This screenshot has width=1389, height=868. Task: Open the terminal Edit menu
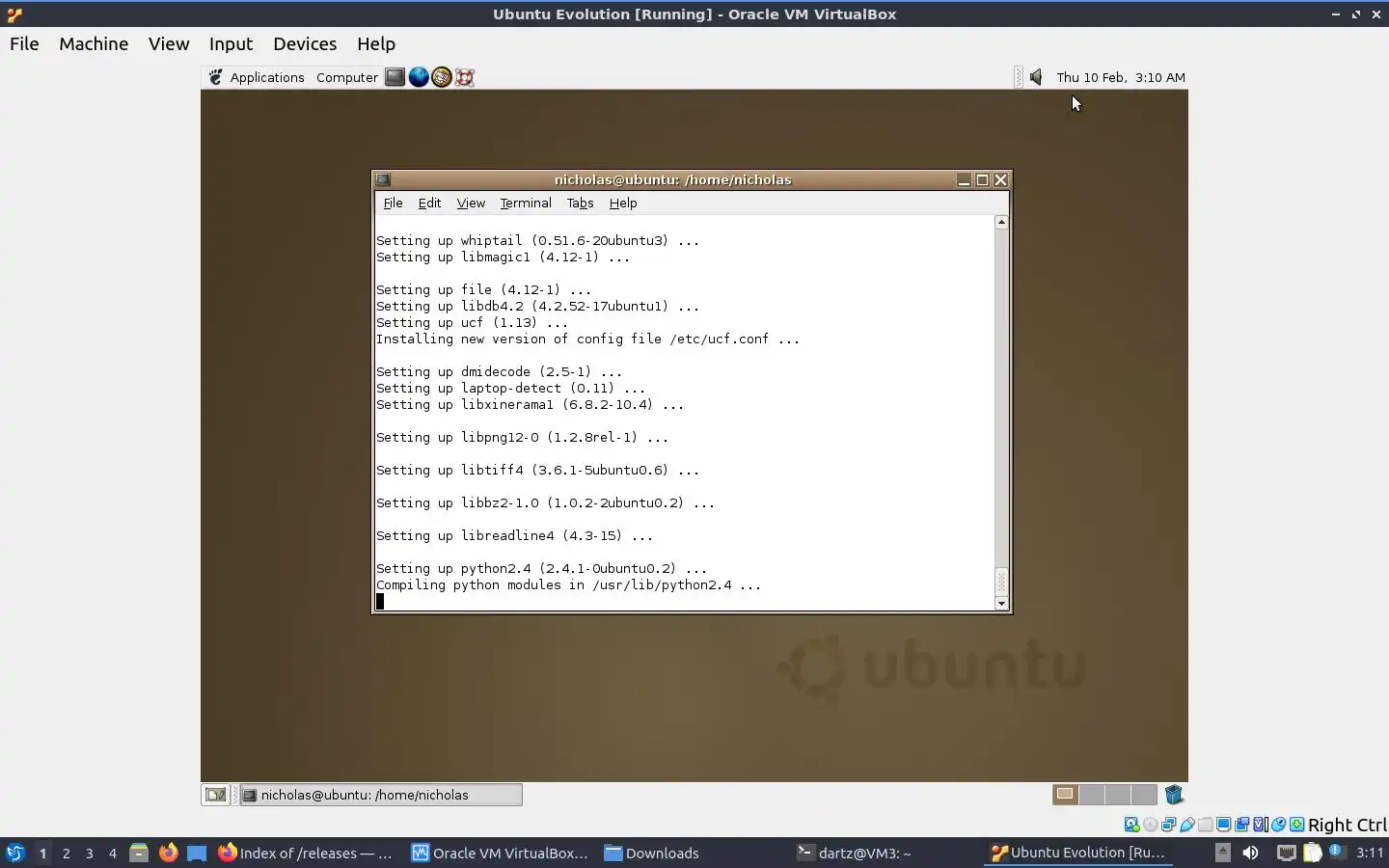(429, 203)
